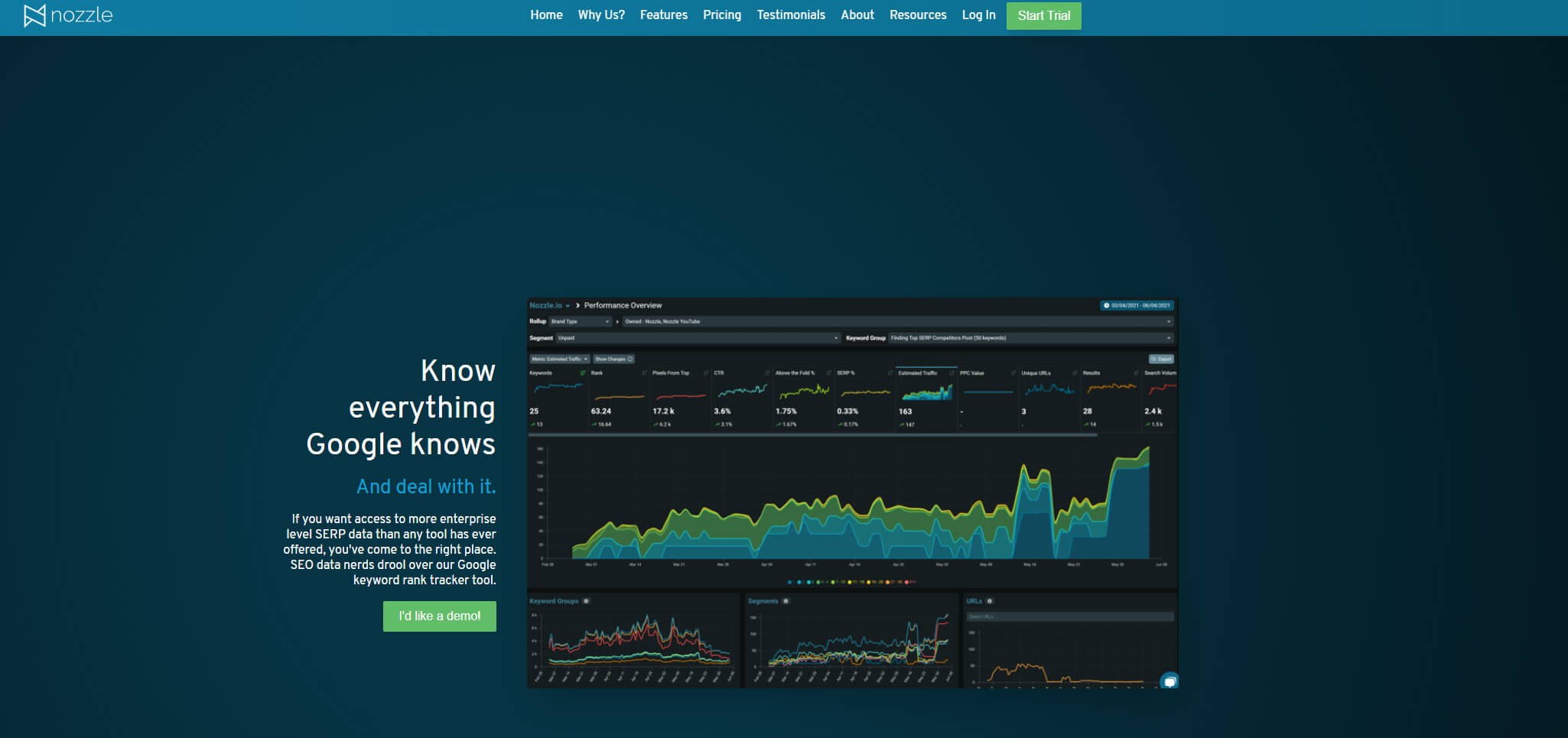The height and width of the screenshot is (738, 1568).
Task: Open the Metric: Estimated Traffic dropdown
Action: point(560,359)
